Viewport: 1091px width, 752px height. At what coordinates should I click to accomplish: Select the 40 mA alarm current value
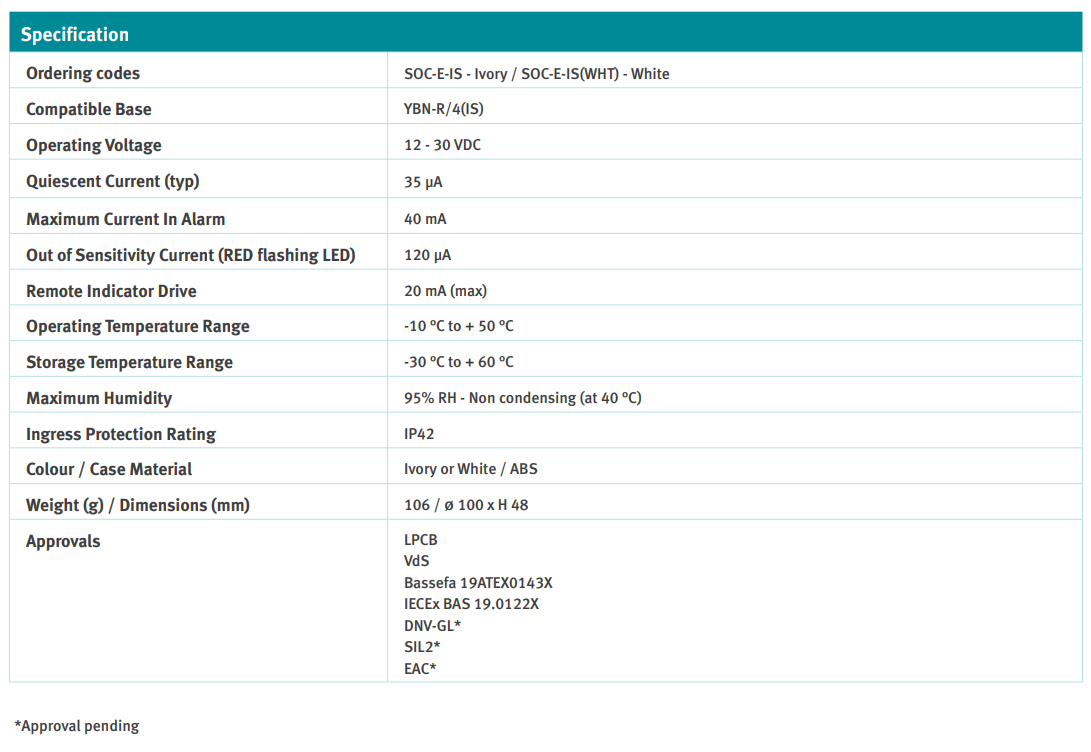click(x=425, y=219)
